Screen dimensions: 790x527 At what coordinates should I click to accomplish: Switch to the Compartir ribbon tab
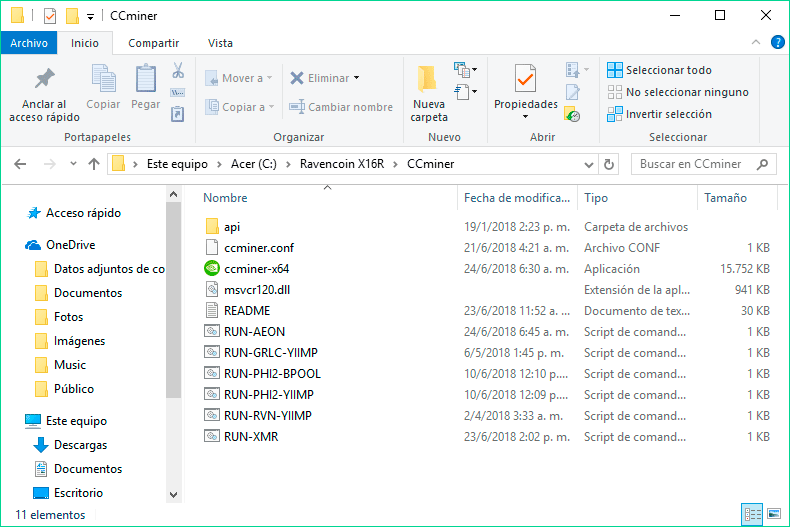point(154,43)
